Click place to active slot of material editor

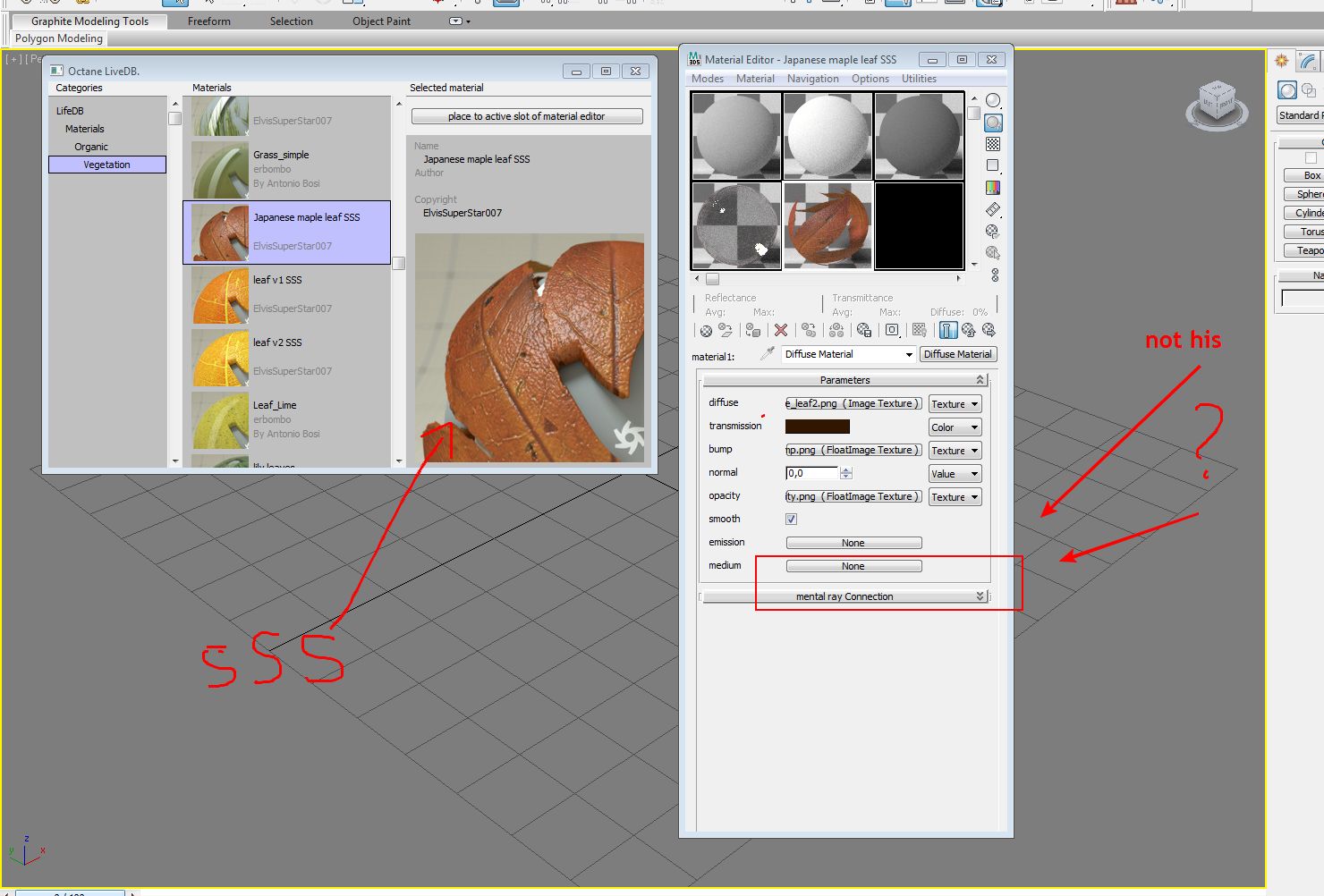(x=527, y=116)
